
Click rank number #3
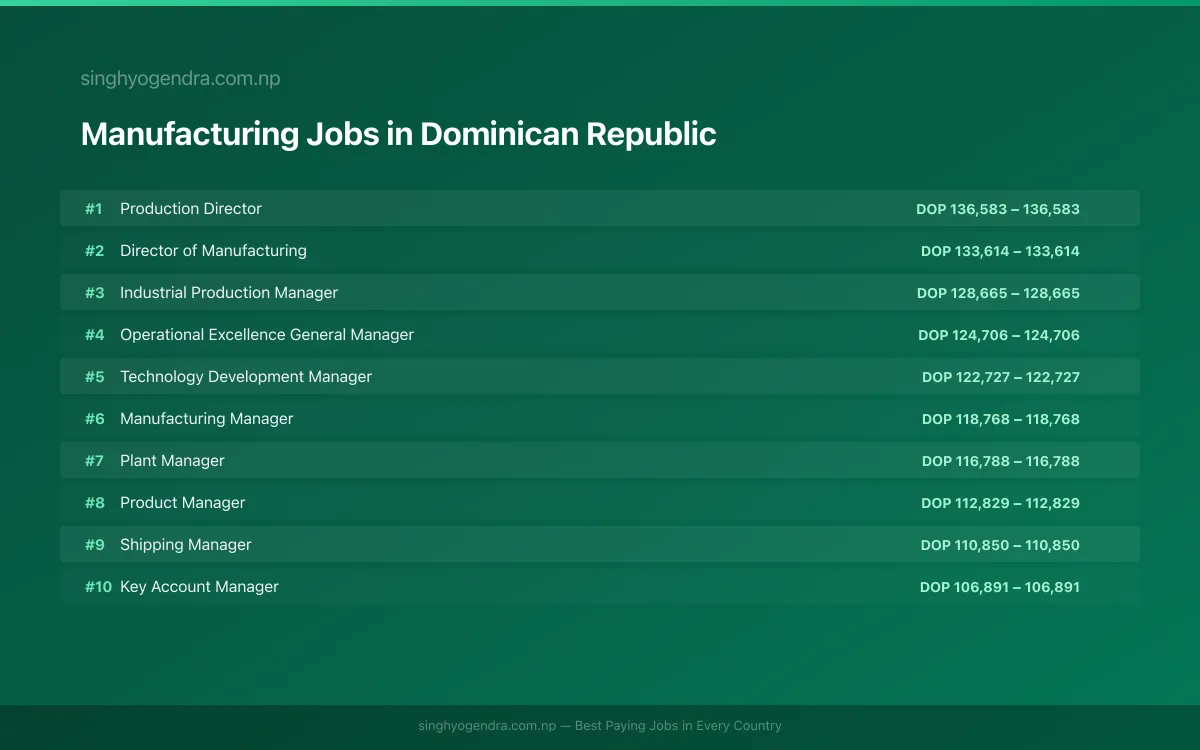pos(94,293)
